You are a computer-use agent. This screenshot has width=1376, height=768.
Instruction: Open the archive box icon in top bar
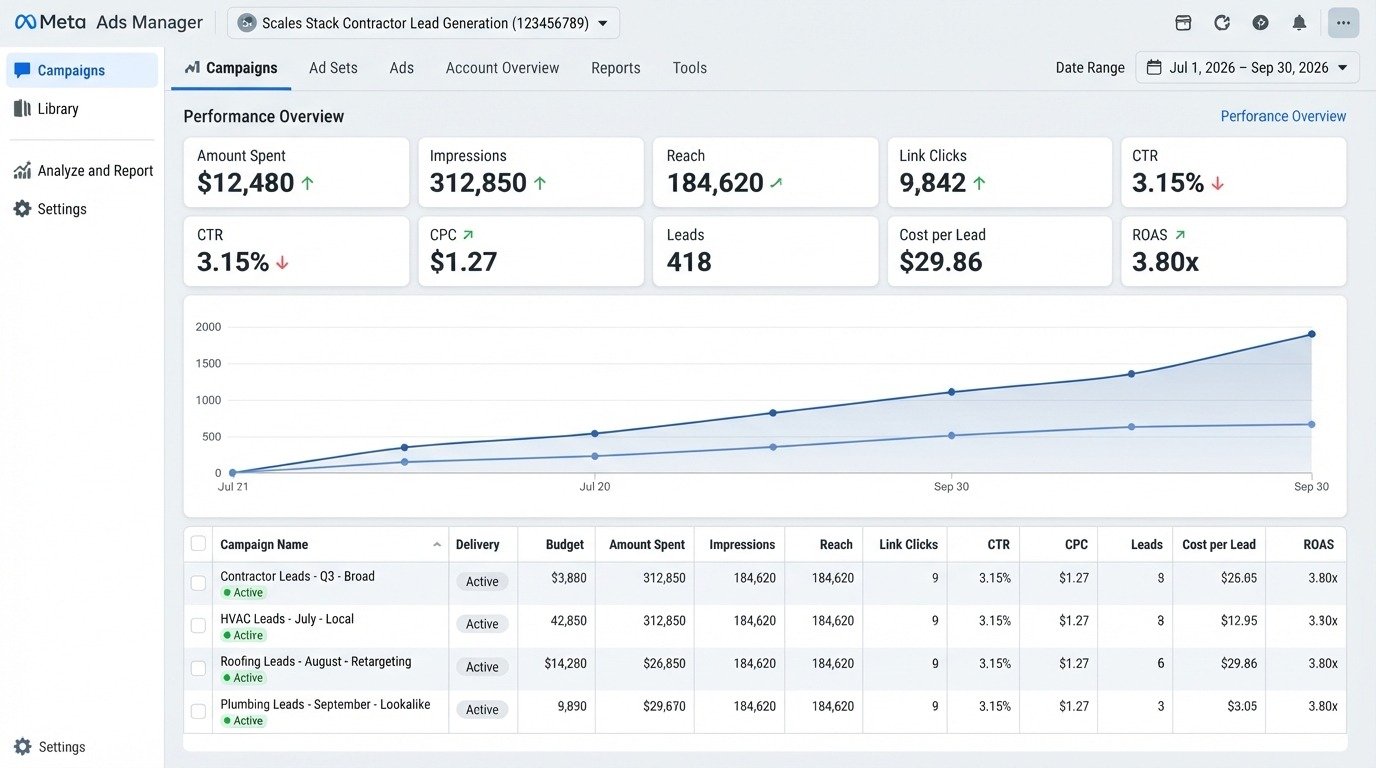click(x=1183, y=23)
